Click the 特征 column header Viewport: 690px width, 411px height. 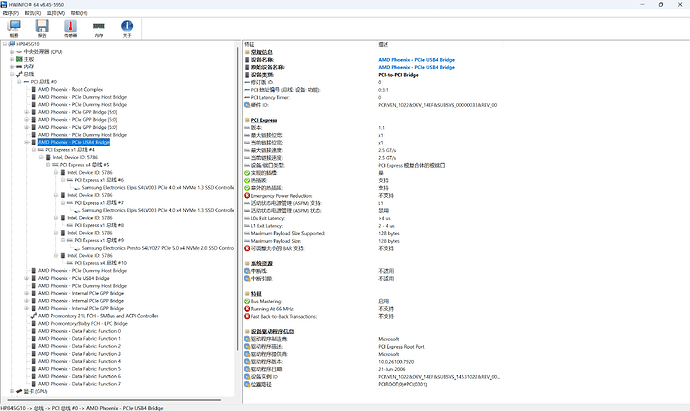point(310,44)
